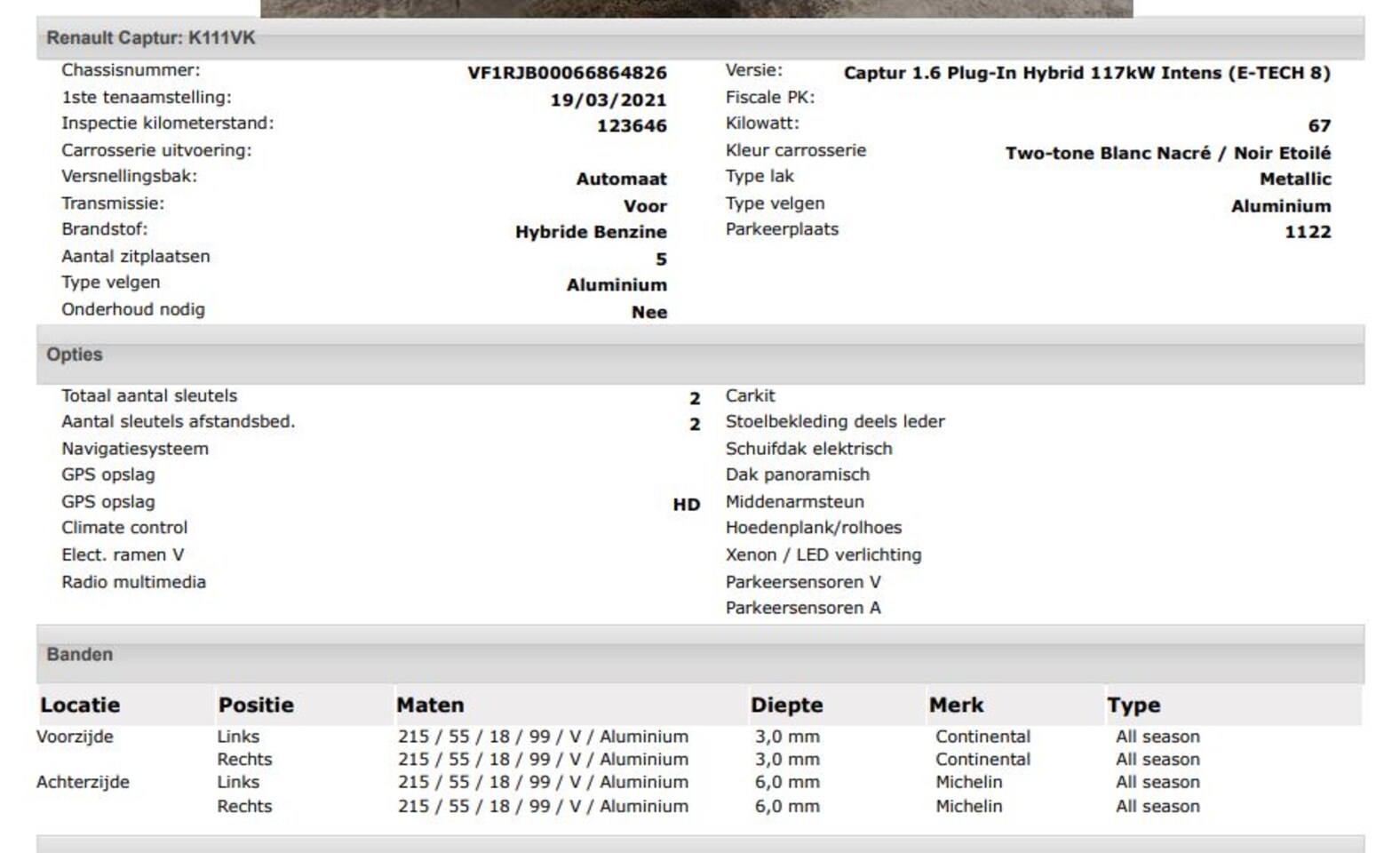Click the Opties section header
Screen dimensions: 1400x853
pos(75,355)
